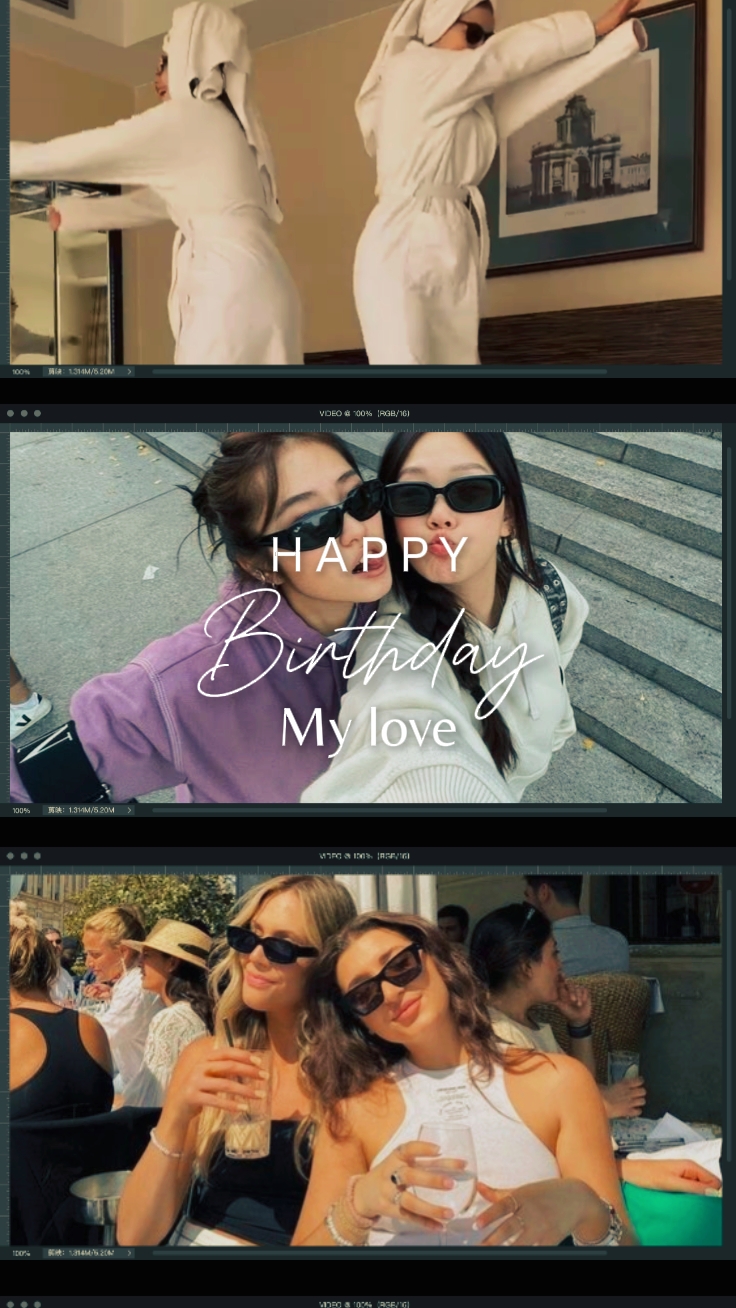Click horizontal scrollbar beneath bathrobe photo
The height and width of the screenshot is (1308, 736).
[380, 372]
